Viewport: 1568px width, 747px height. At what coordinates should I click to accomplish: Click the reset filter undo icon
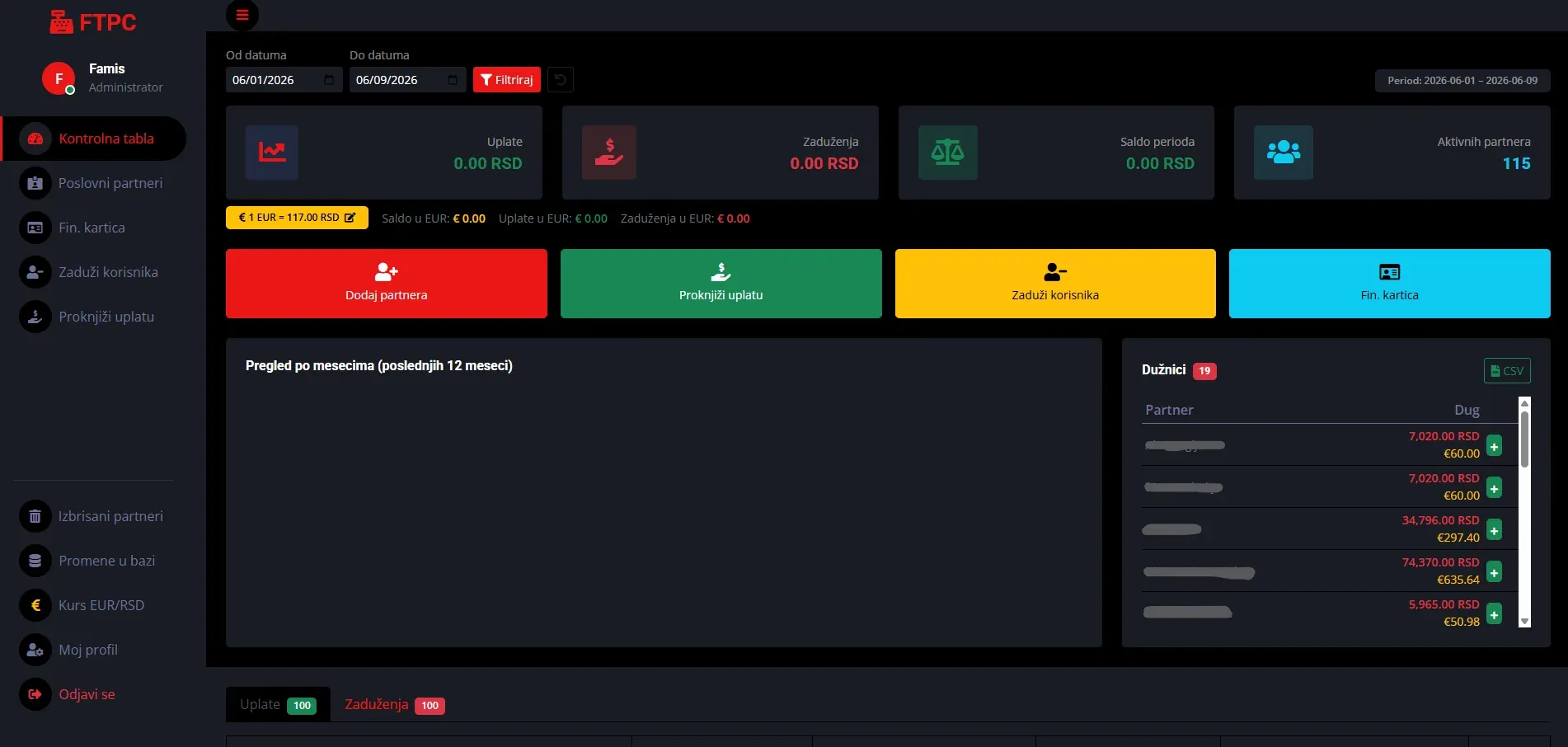pos(561,80)
